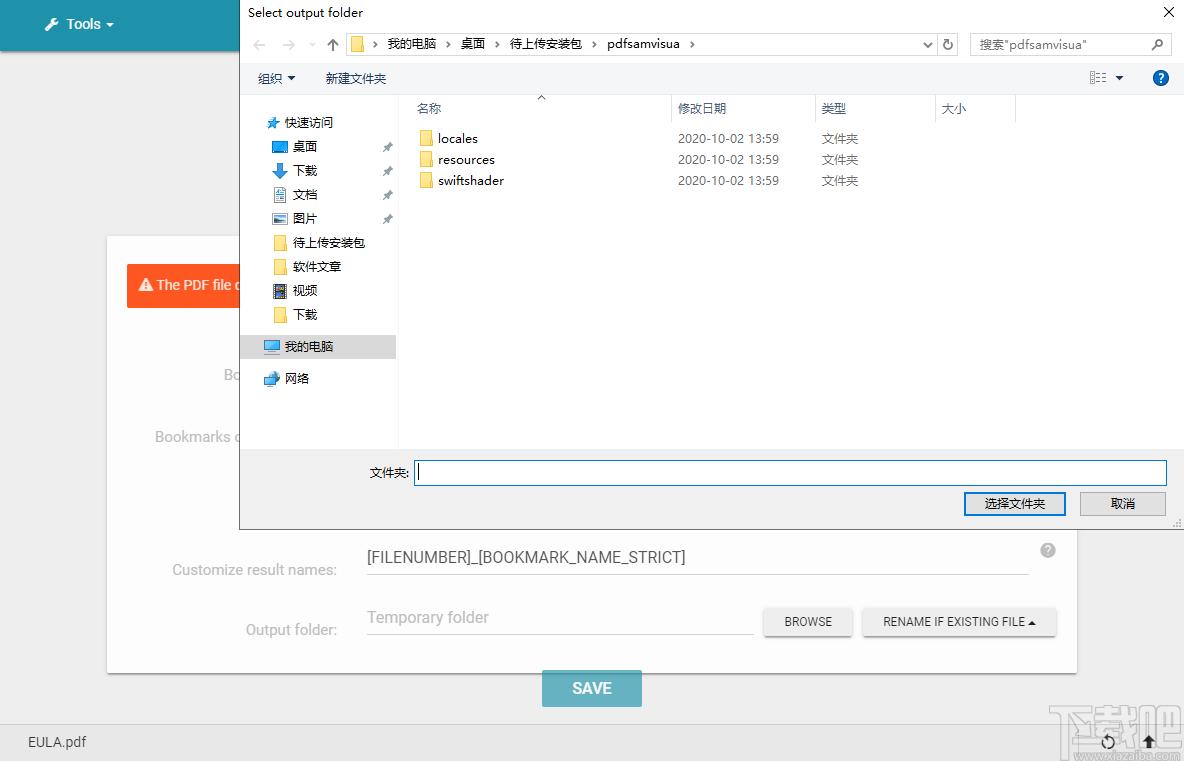Screen dimensions: 1184x761
Task: Open the Tools menu in PDFsam
Action: tap(79, 24)
